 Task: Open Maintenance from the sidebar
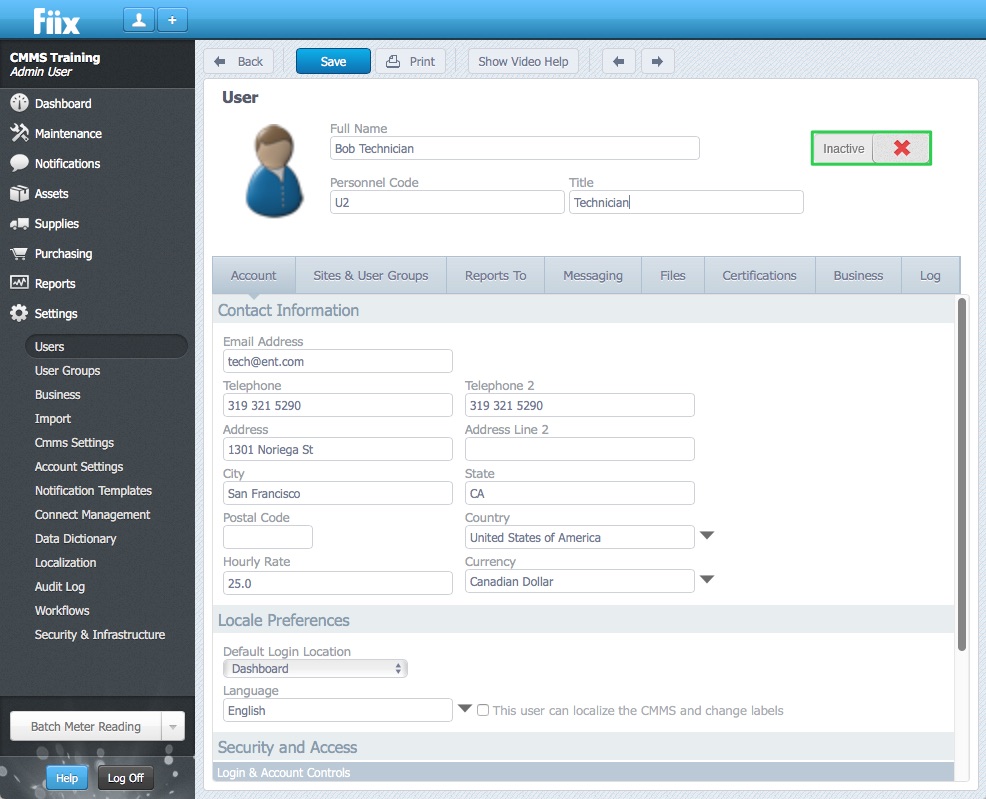[x=68, y=133]
